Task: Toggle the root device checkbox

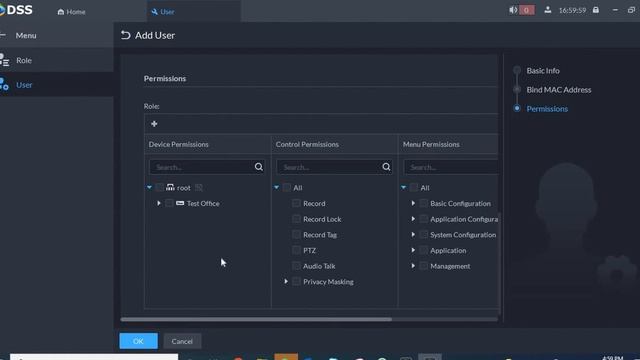Action: [x=159, y=187]
